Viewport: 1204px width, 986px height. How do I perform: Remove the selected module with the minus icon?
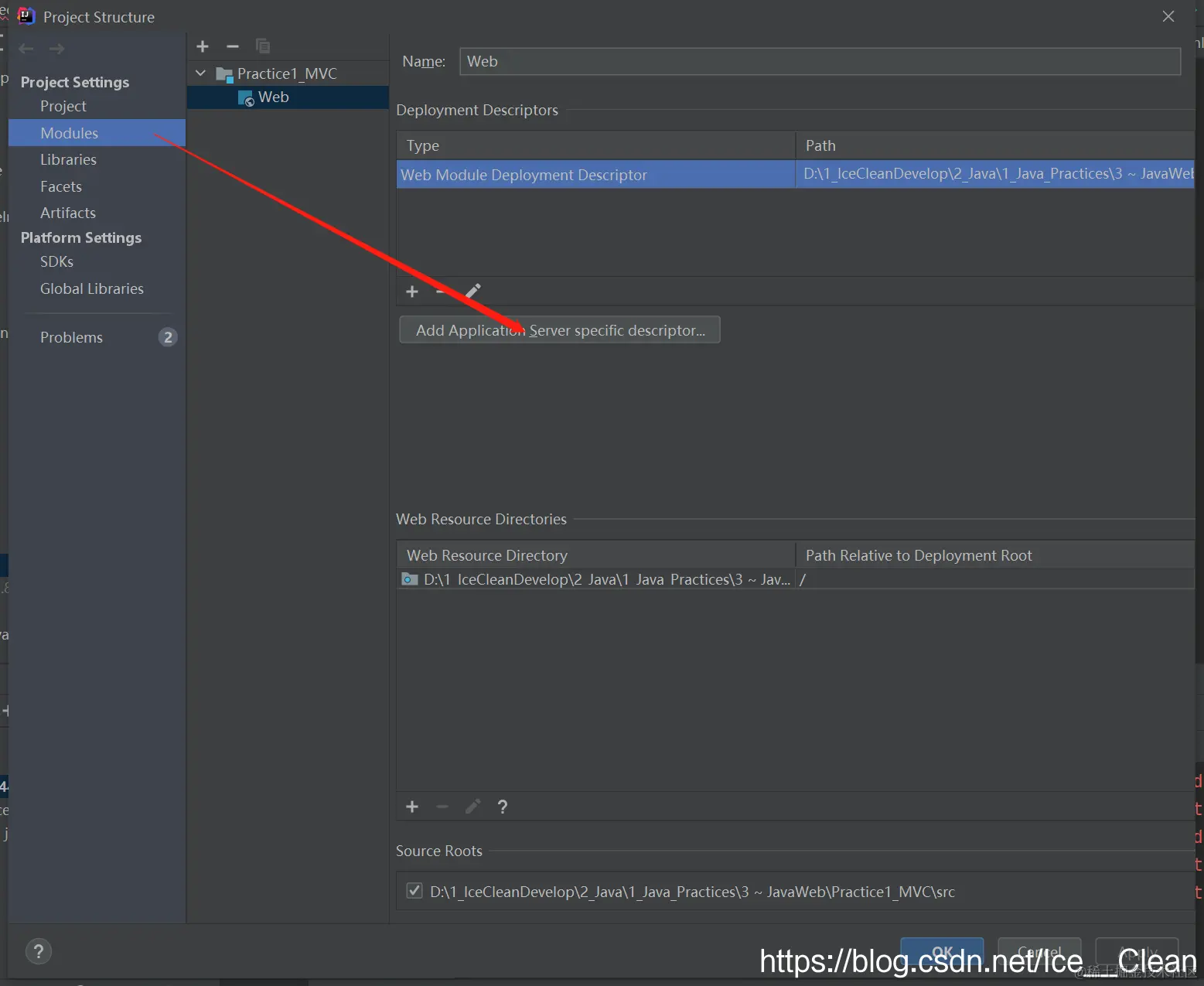click(233, 46)
